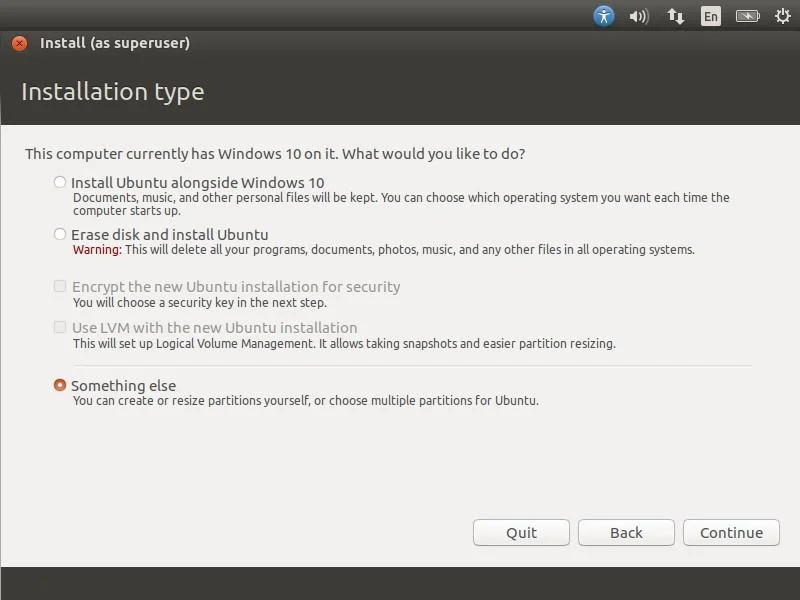Go Back to the previous step
Image resolution: width=800 pixels, height=600 pixels.
tap(626, 533)
